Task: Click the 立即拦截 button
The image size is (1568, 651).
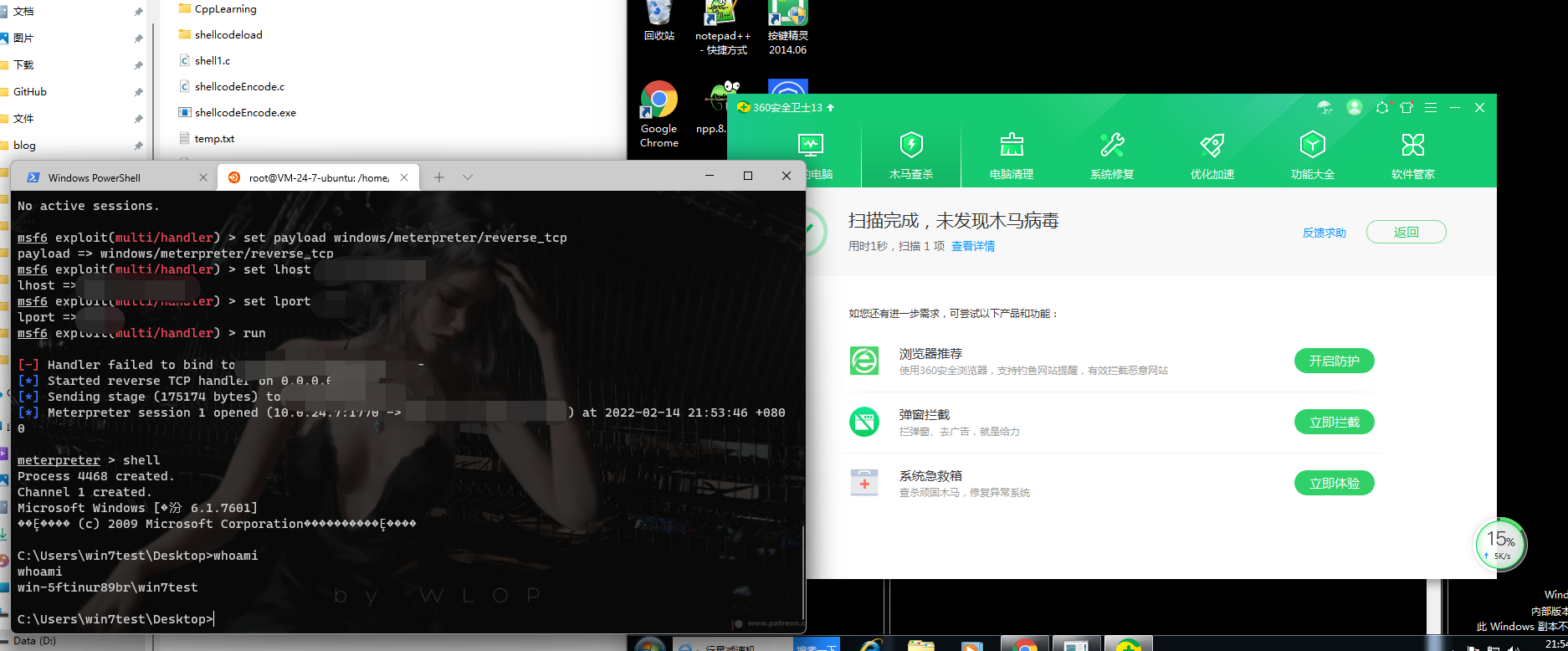Action: 1335,422
